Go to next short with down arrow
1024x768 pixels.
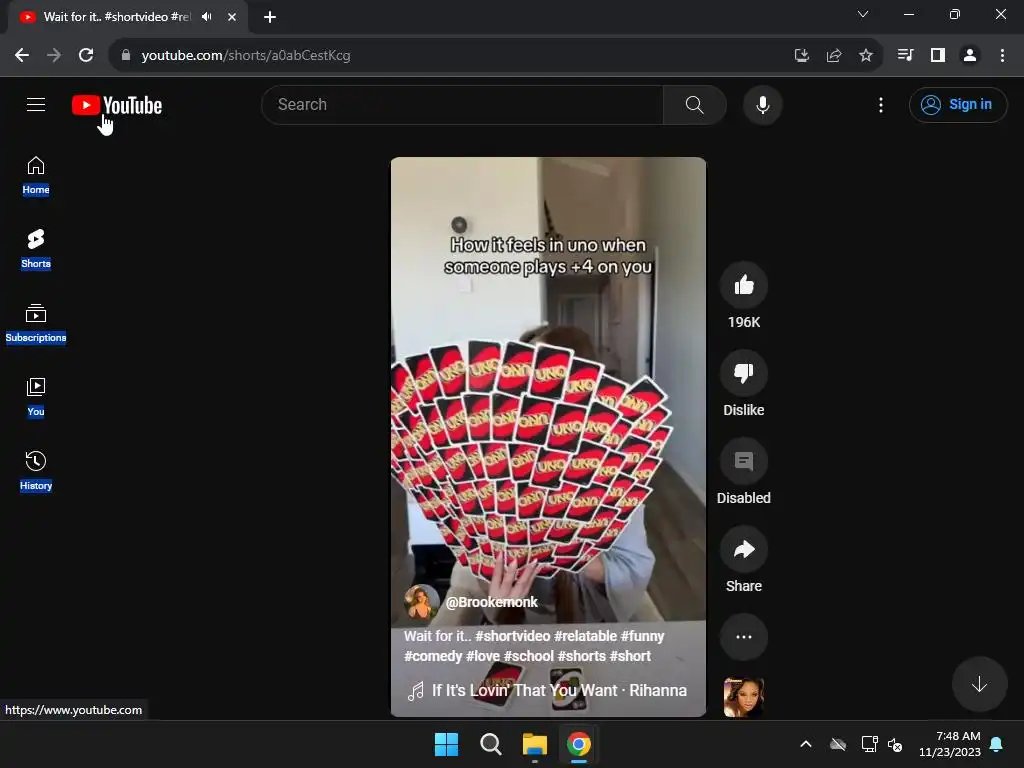(979, 684)
